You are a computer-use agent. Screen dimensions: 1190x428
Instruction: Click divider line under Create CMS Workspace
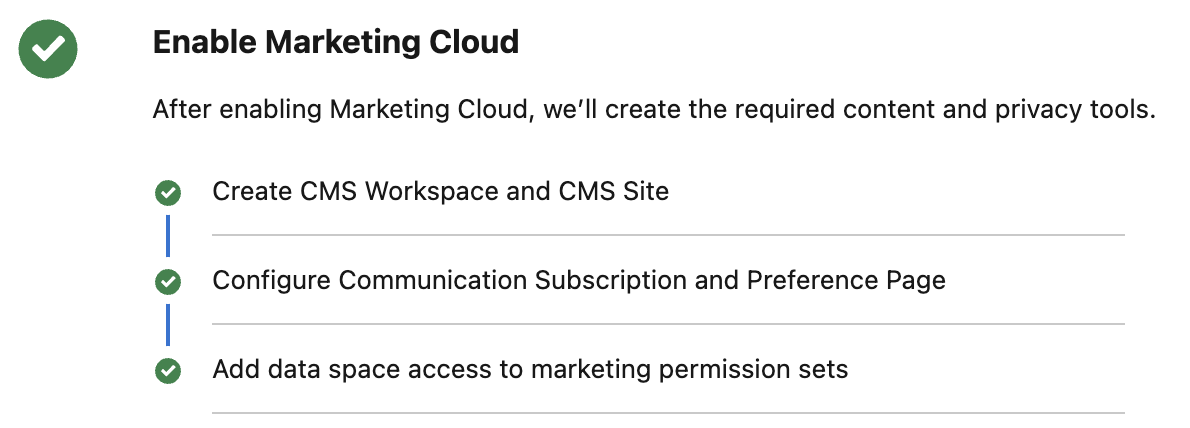668,235
